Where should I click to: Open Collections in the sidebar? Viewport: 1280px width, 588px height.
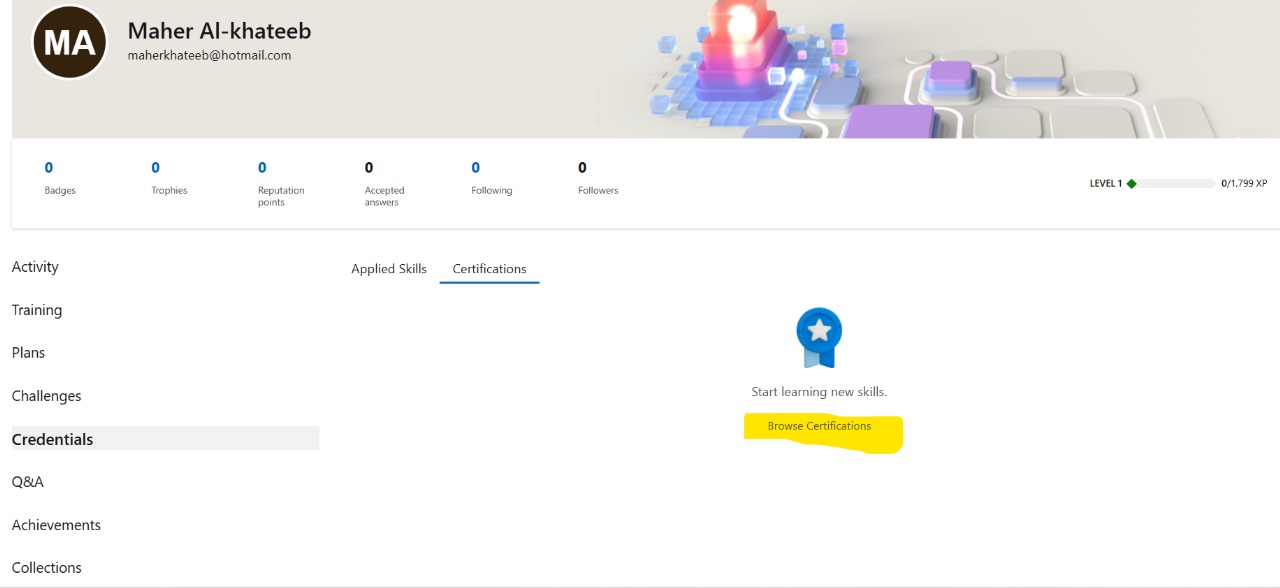point(47,568)
